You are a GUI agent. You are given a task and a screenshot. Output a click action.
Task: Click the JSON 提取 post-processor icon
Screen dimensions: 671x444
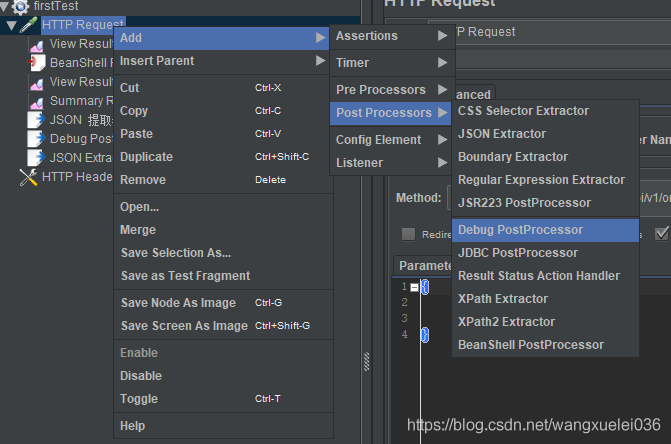click(37, 120)
